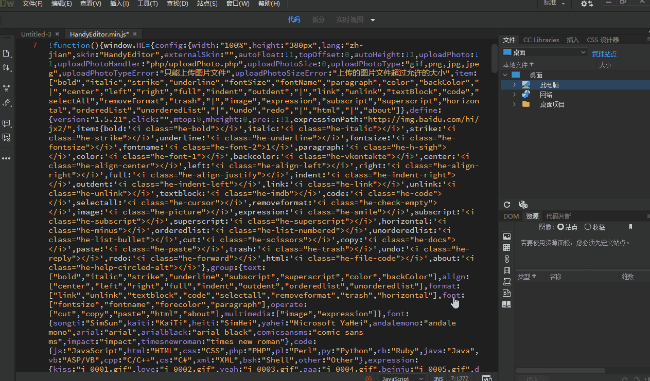Sort by the 本地文件 column header

tap(518, 65)
